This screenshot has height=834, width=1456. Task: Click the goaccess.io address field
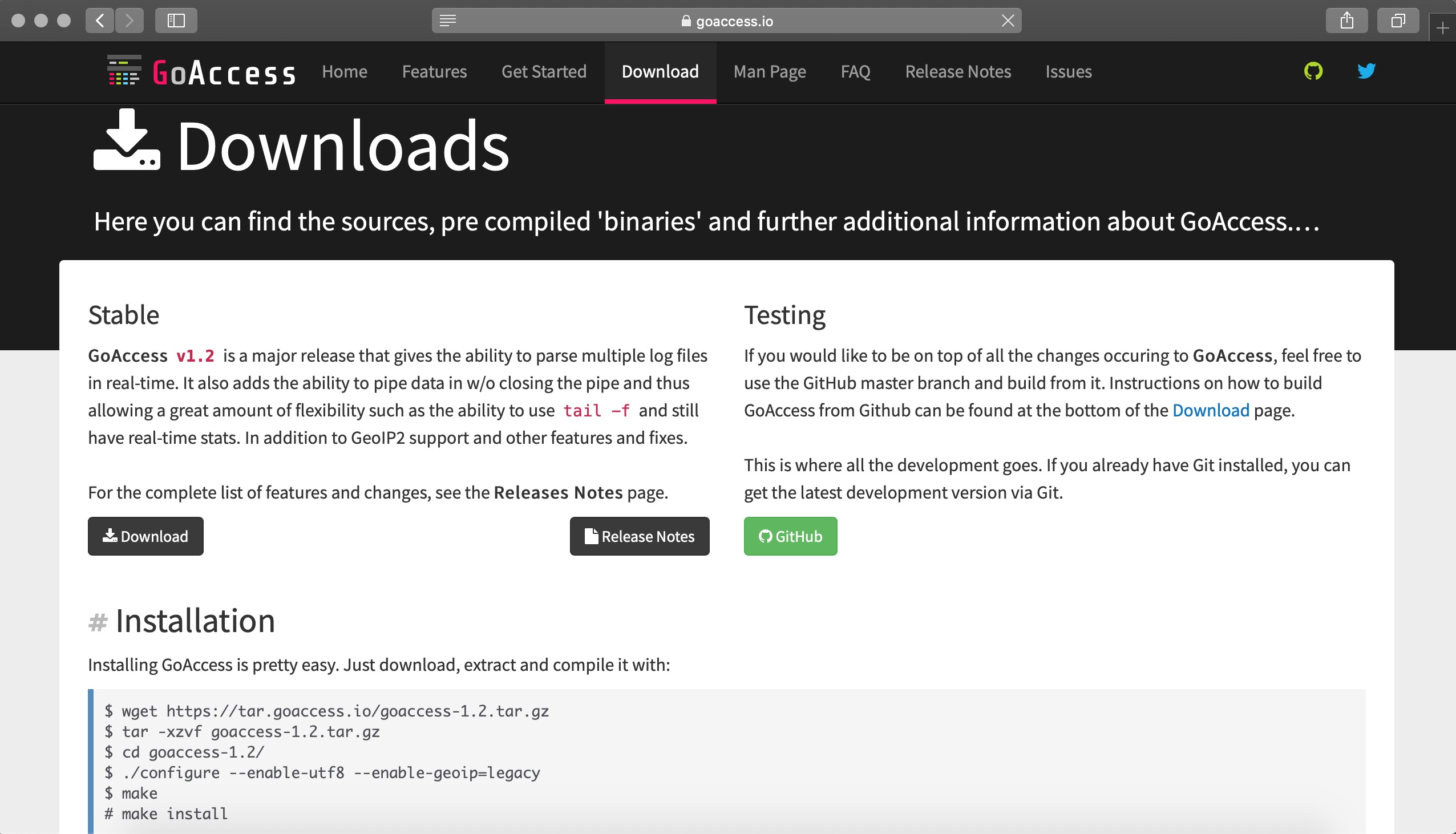pyautogui.click(x=727, y=21)
